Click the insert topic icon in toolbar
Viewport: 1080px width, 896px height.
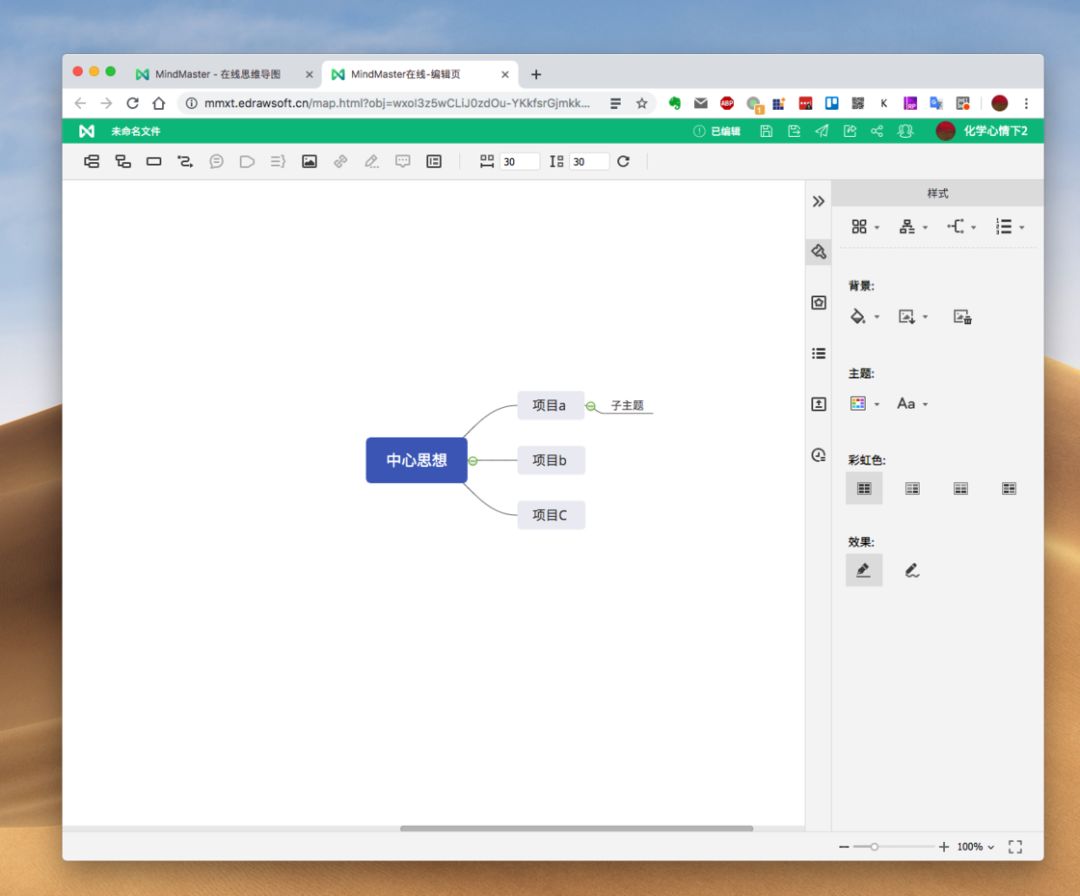pyautogui.click(x=92, y=161)
